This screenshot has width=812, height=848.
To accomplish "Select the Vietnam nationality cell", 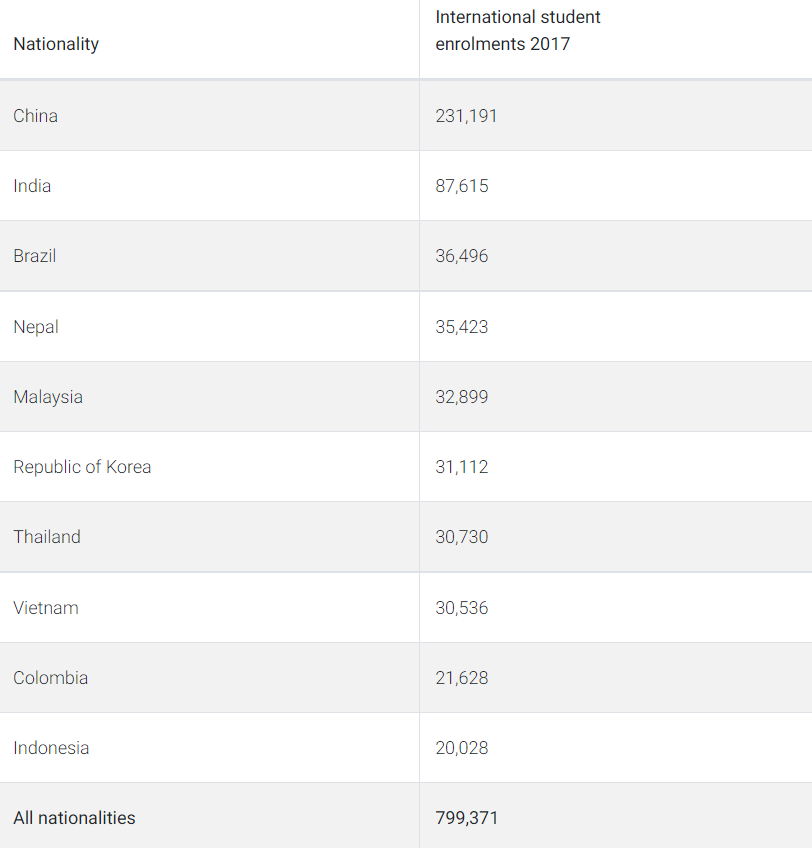I will tap(46, 608).
